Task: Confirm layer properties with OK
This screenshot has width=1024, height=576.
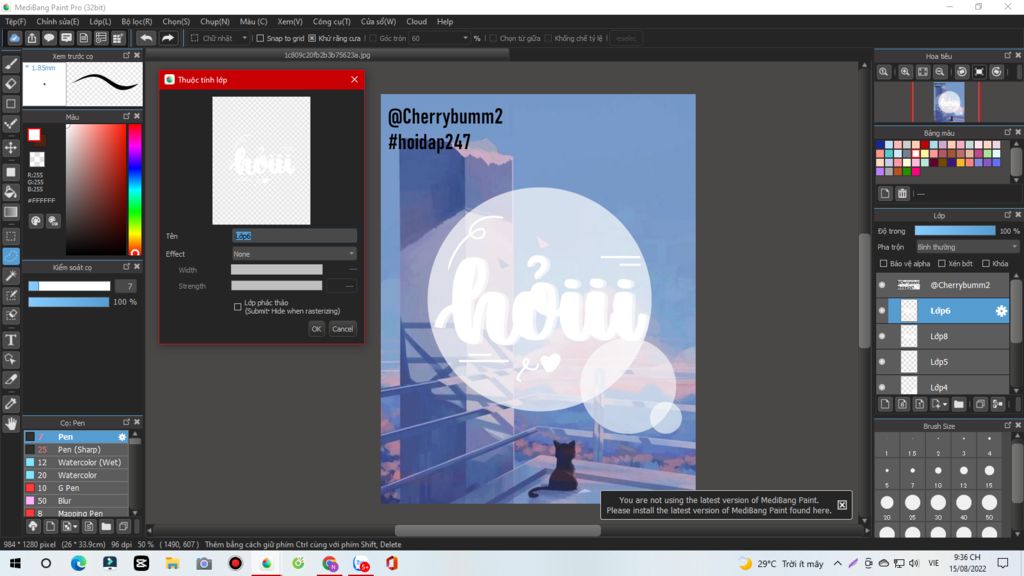Action: click(316, 328)
